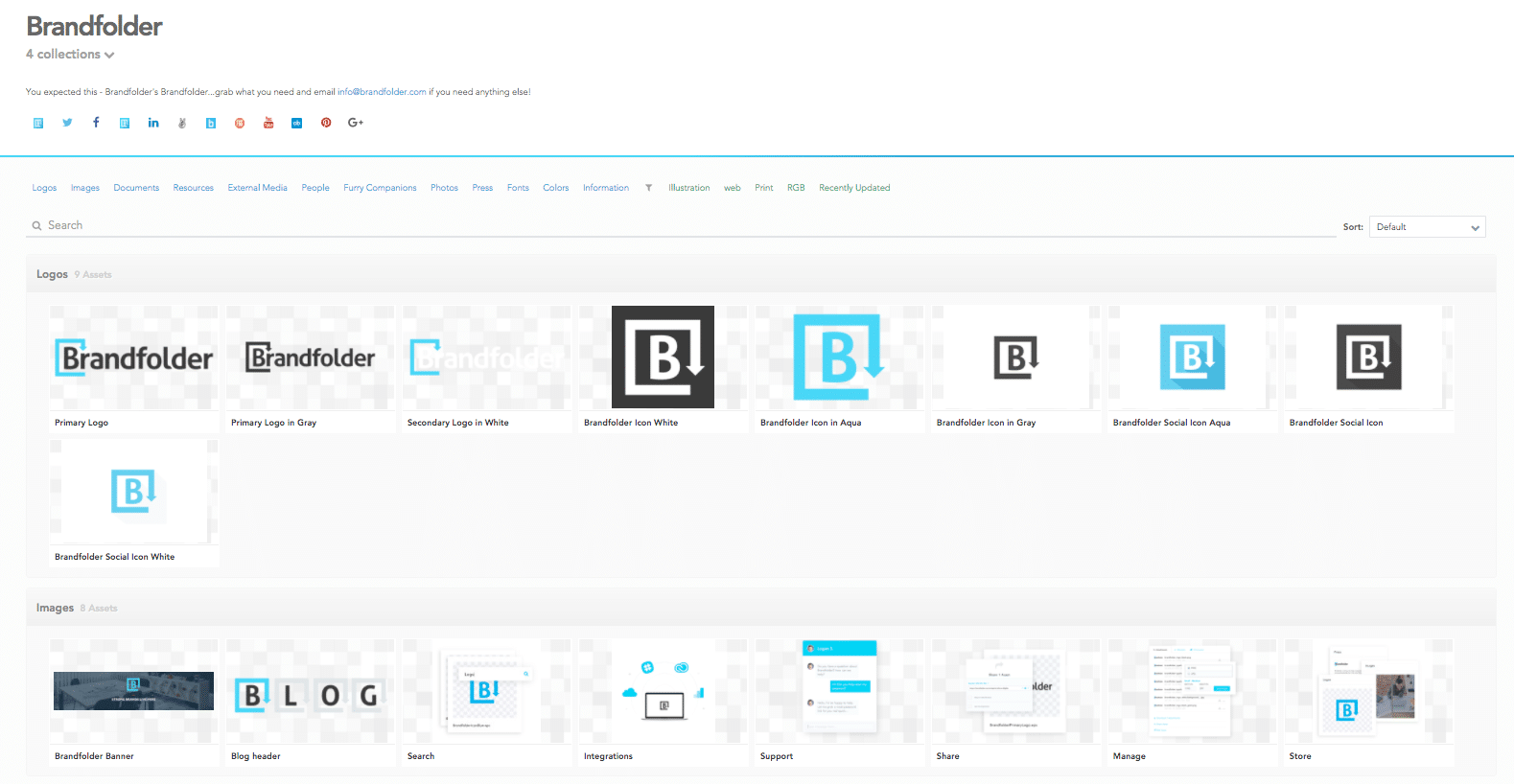The width and height of the screenshot is (1514, 784).
Task: Open the Brandfolder Icon in Gray thumbnail
Action: [x=1016, y=357]
